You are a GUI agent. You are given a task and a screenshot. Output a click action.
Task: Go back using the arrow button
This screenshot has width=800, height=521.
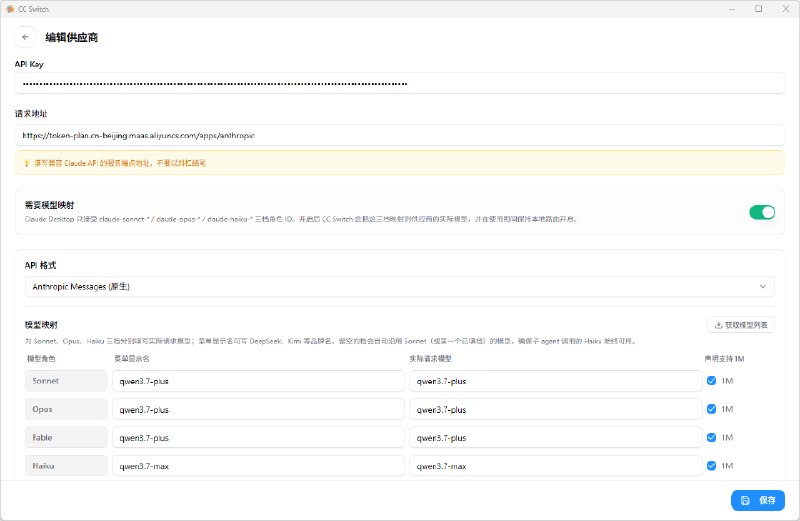click(25, 37)
